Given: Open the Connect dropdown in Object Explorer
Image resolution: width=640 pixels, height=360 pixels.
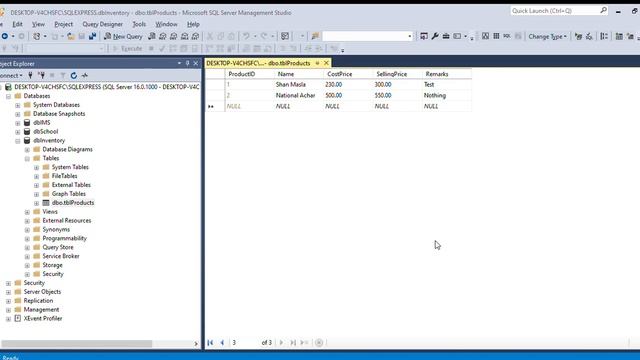Looking at the screenshot, I should tap(11, 76).
